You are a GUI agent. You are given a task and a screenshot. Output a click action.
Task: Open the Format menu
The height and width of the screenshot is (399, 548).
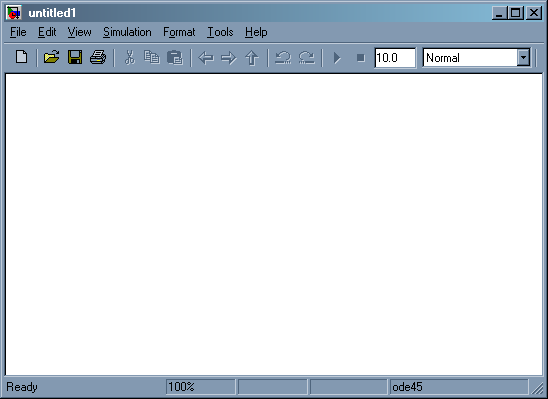179,32
